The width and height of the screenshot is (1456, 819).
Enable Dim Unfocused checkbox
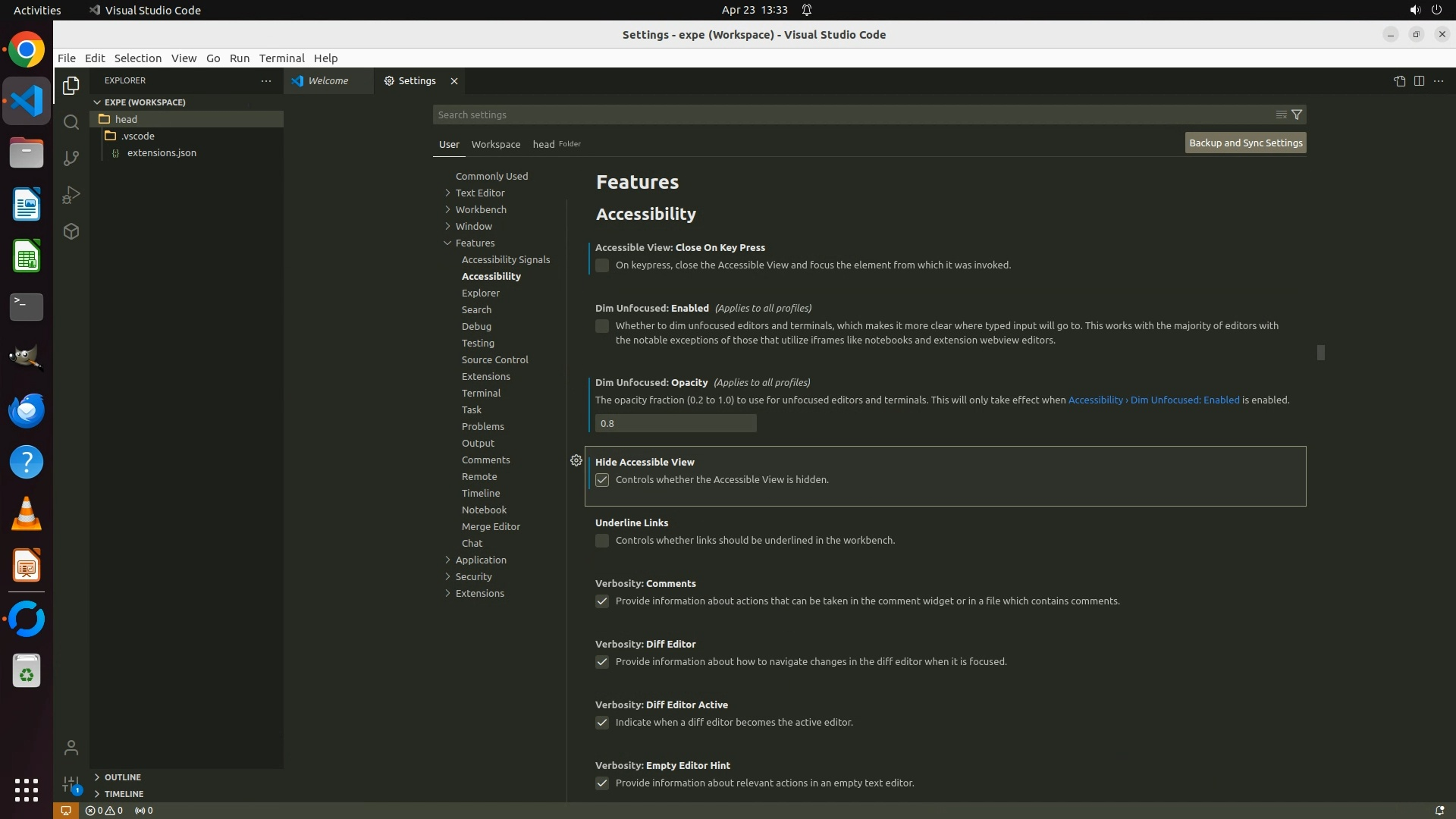click(602, 326)
